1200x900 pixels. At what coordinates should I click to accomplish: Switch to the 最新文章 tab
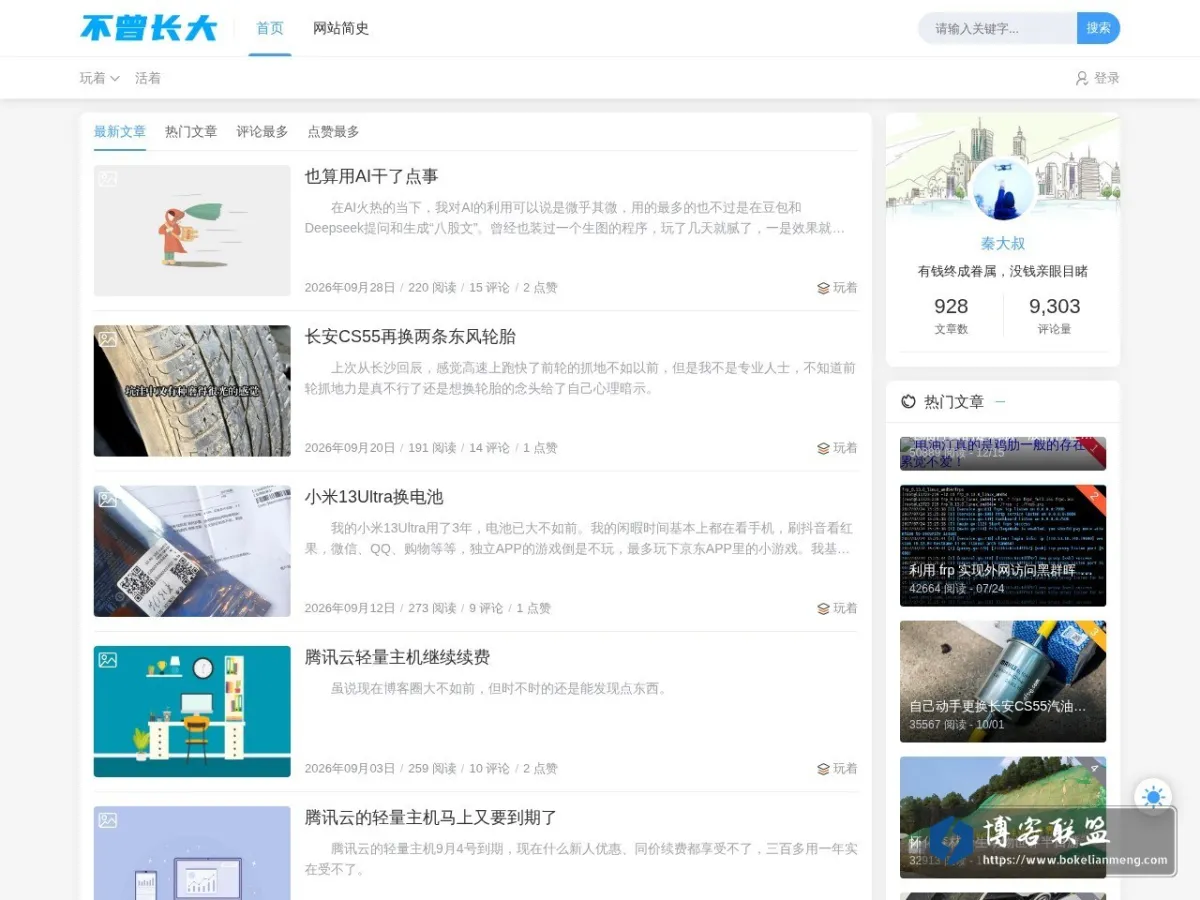pos(120,132)
